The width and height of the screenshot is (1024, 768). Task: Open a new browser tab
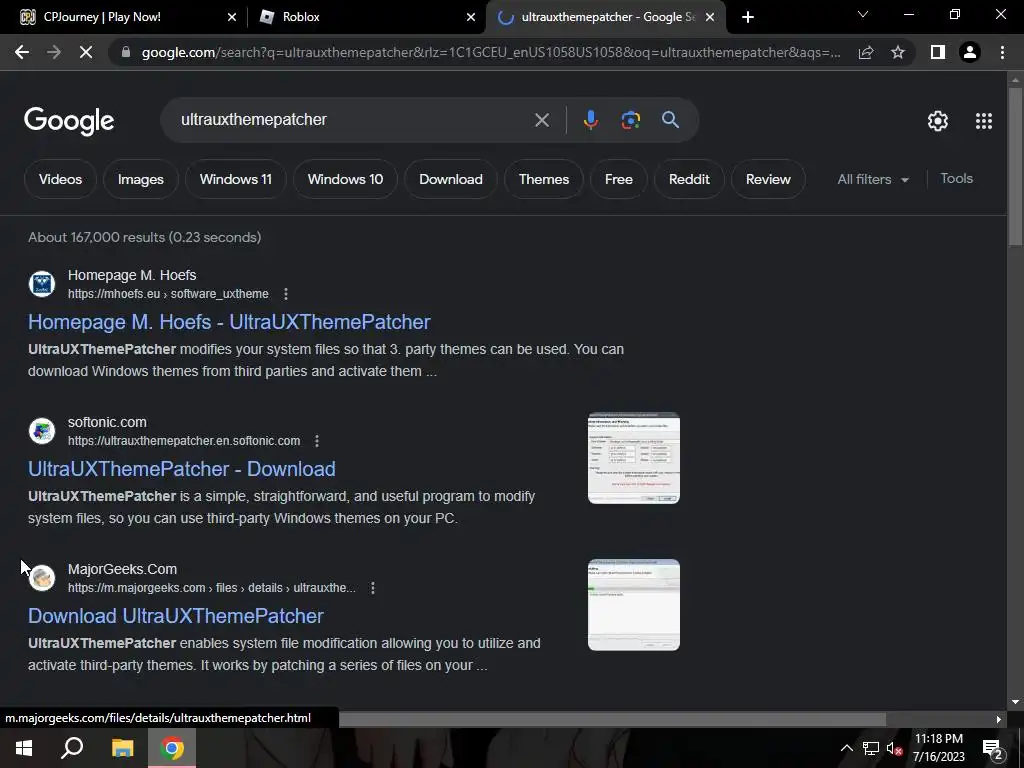coord(748,17)
